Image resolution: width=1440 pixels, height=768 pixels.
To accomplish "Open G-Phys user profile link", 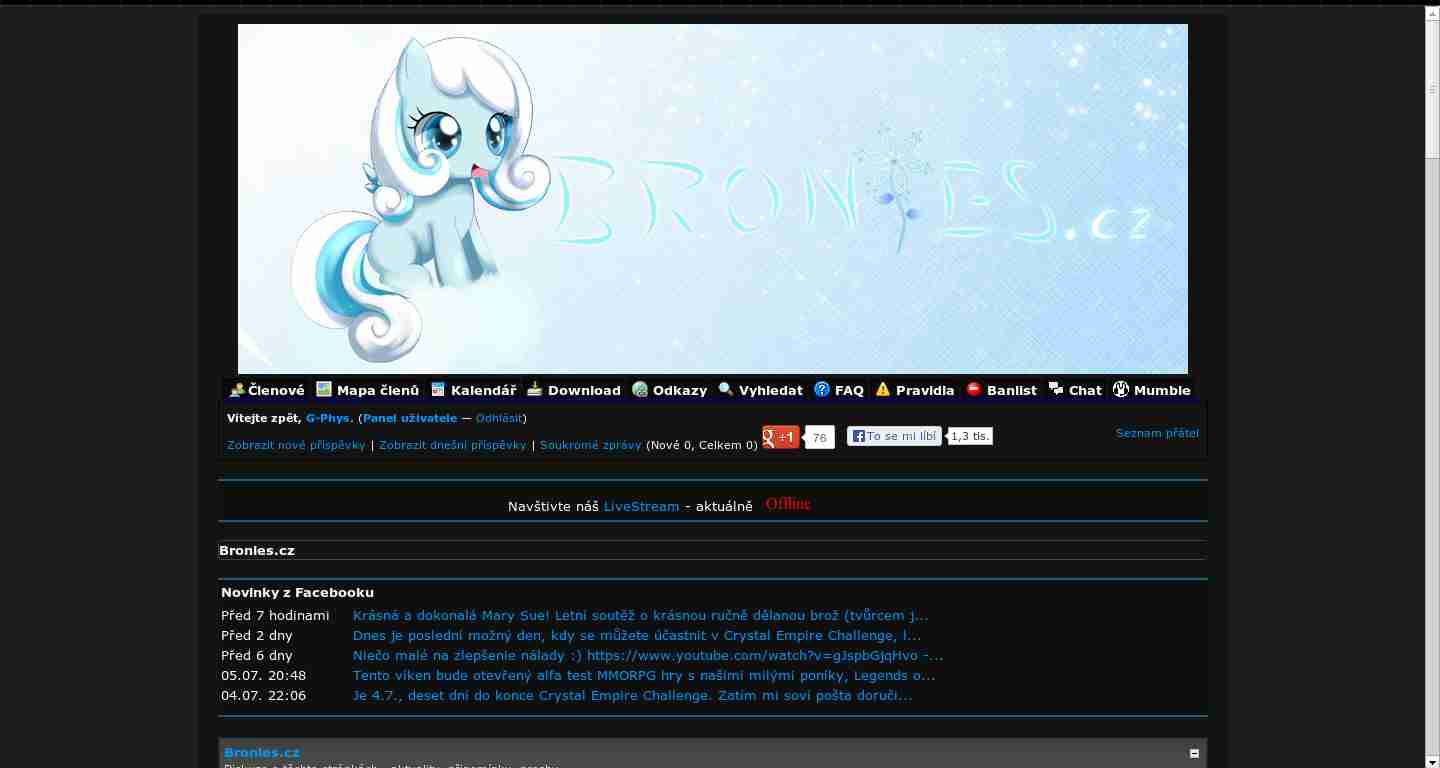I will (x=328, y=418).
